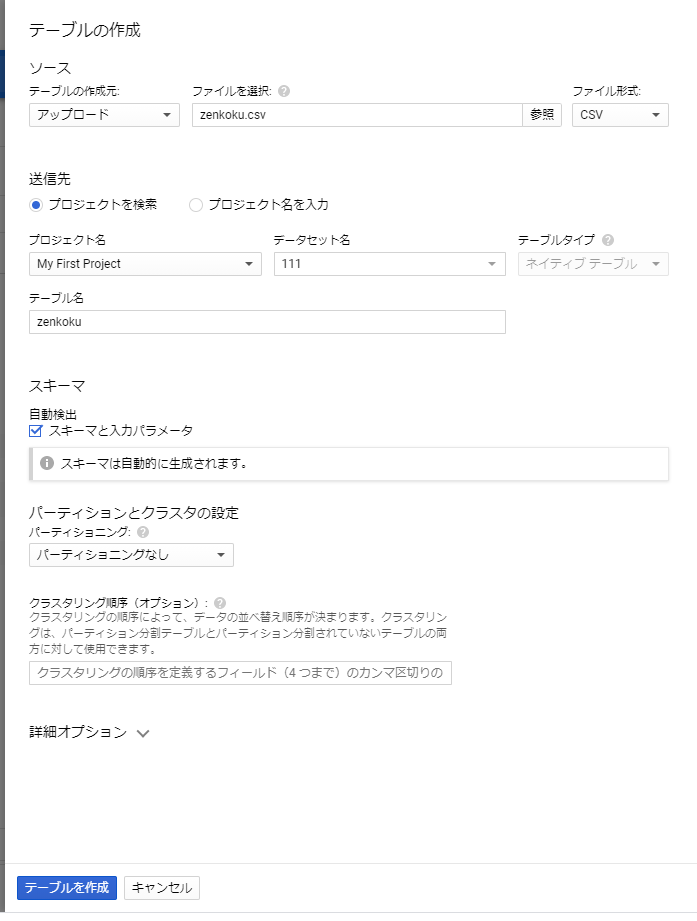Screen dimensions: 697x921
Task: Open the disabled ネイティブ テーブル type dropdown
Action: [592, 264]
